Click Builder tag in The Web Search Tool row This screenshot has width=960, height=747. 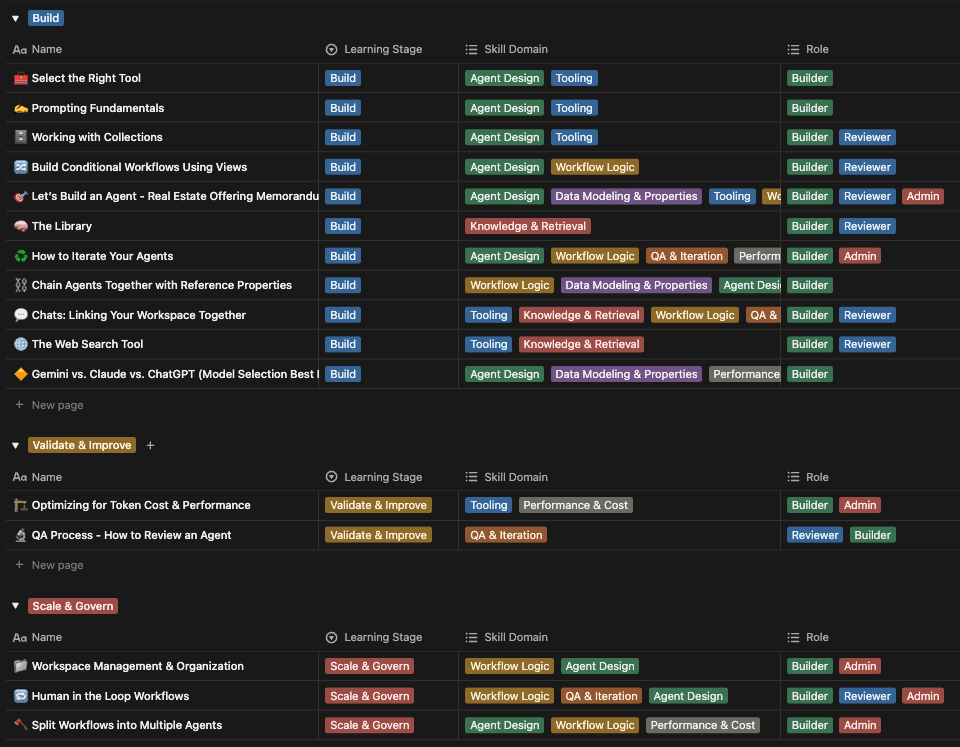[809, 344]
